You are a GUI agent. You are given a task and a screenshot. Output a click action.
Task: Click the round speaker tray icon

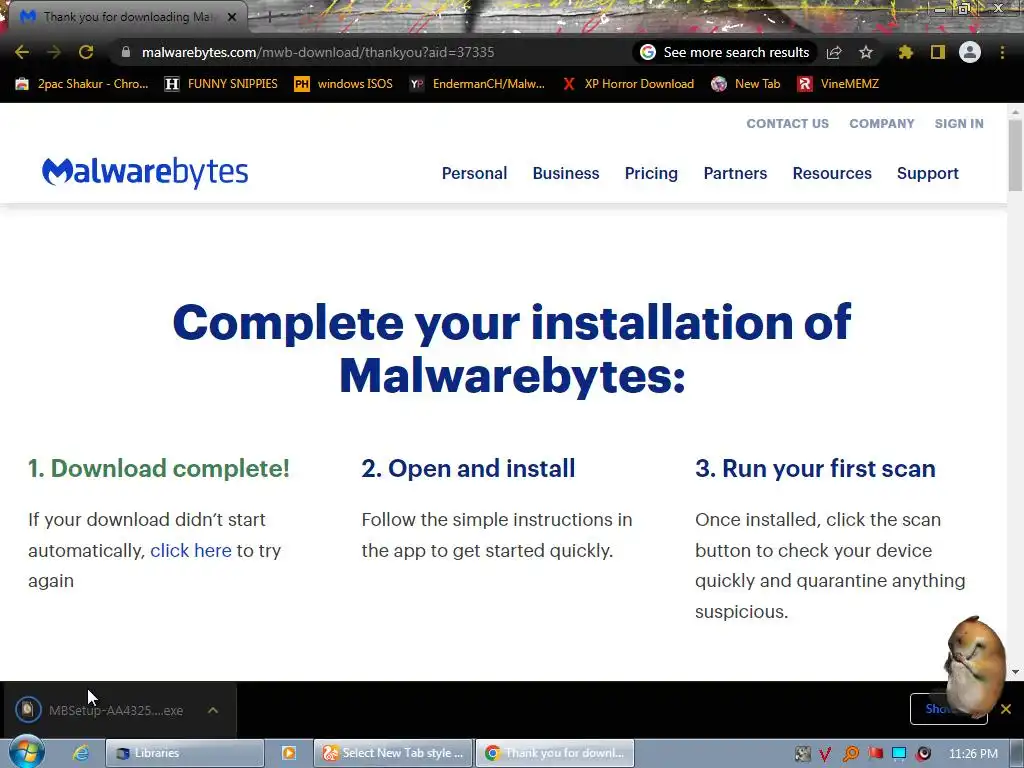[923, 754]
